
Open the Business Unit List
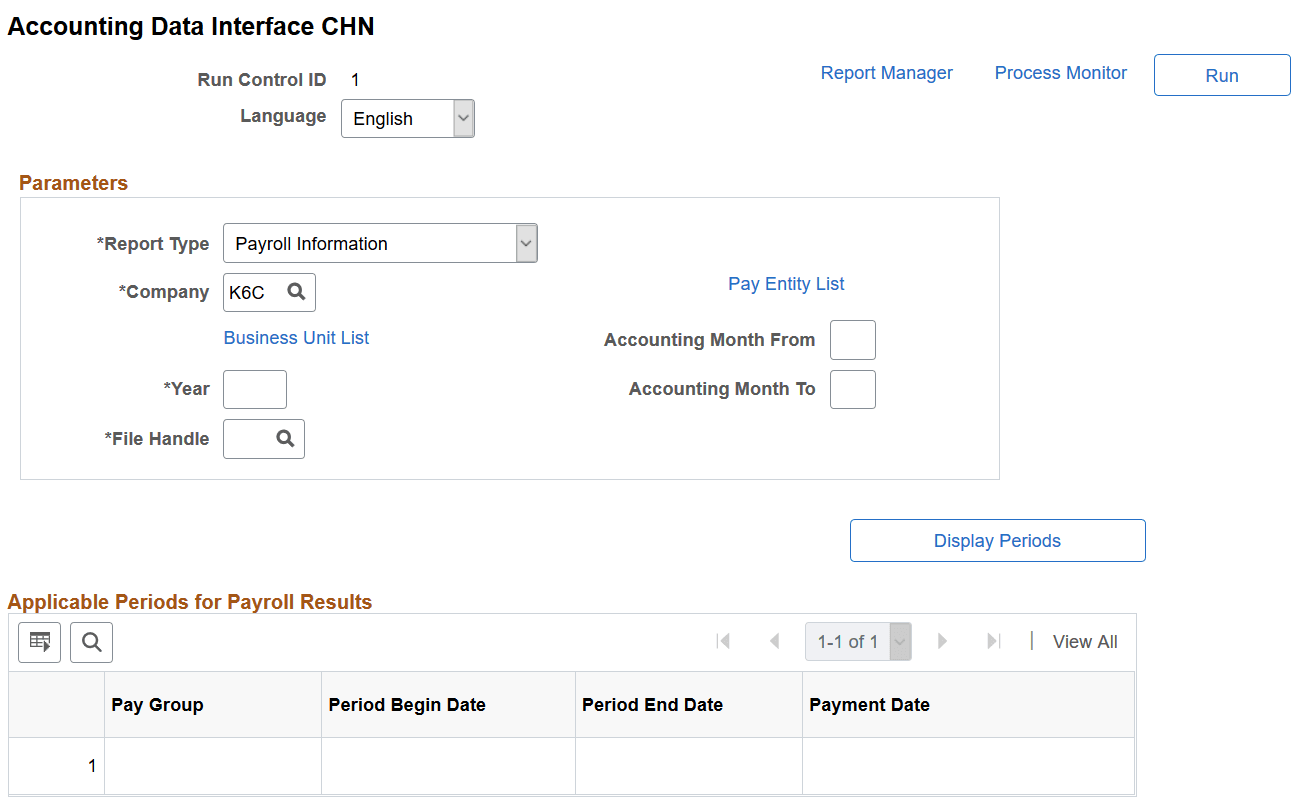296,337
